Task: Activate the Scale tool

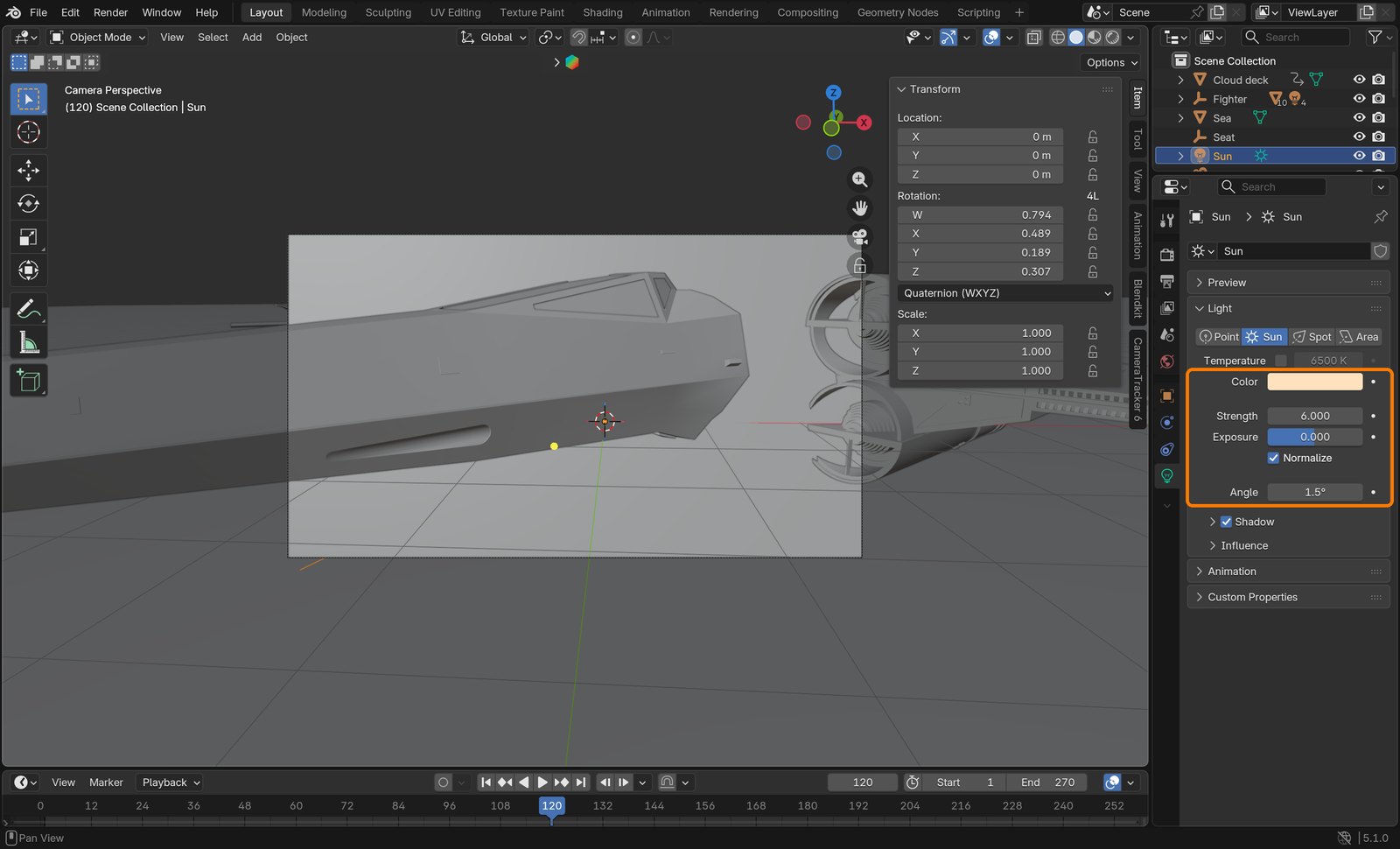Action: click(29, 237)
